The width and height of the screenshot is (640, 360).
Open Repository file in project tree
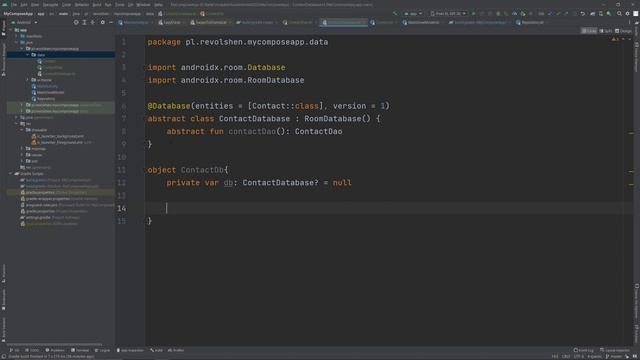(43, 98)
